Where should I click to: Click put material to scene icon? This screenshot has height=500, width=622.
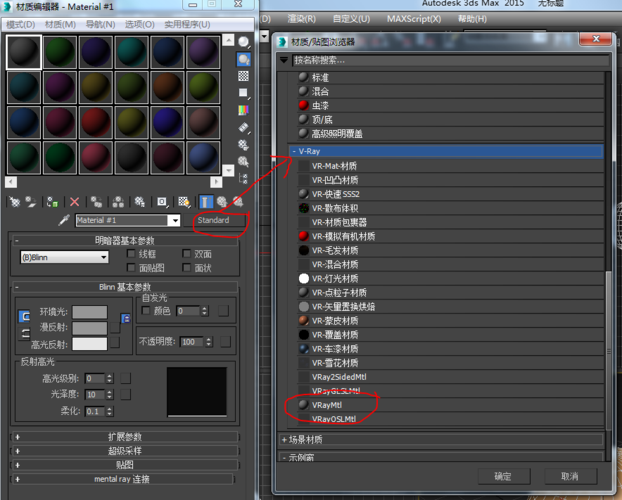click(x=31, y=202)
